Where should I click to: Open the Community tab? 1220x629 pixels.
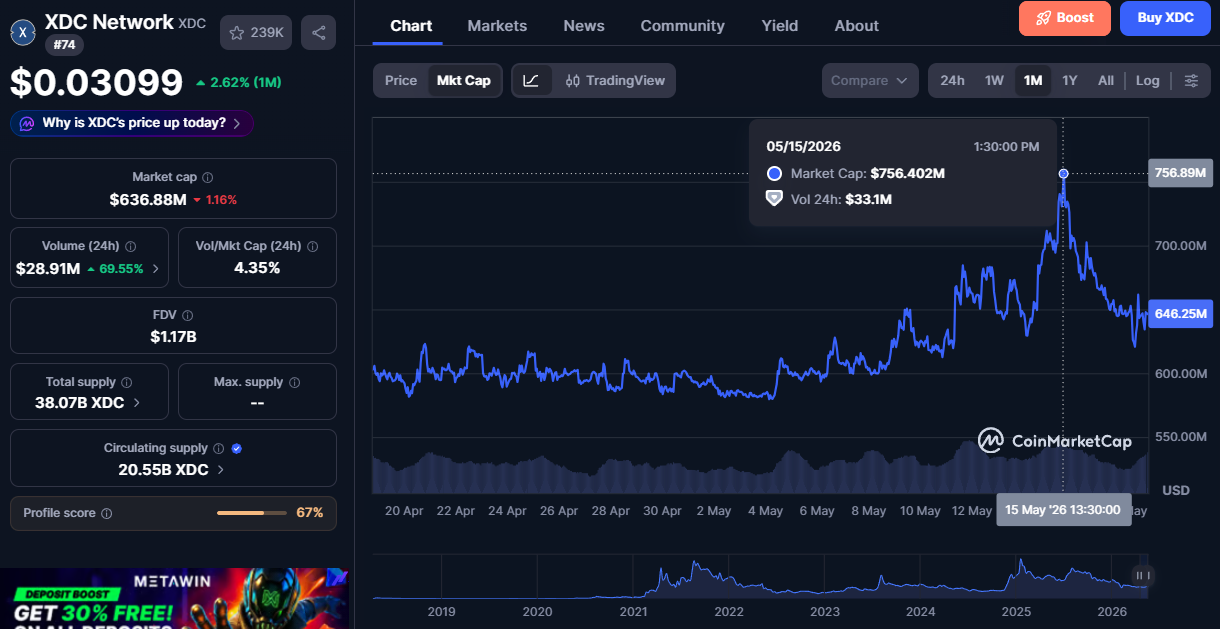coord(683,26)
